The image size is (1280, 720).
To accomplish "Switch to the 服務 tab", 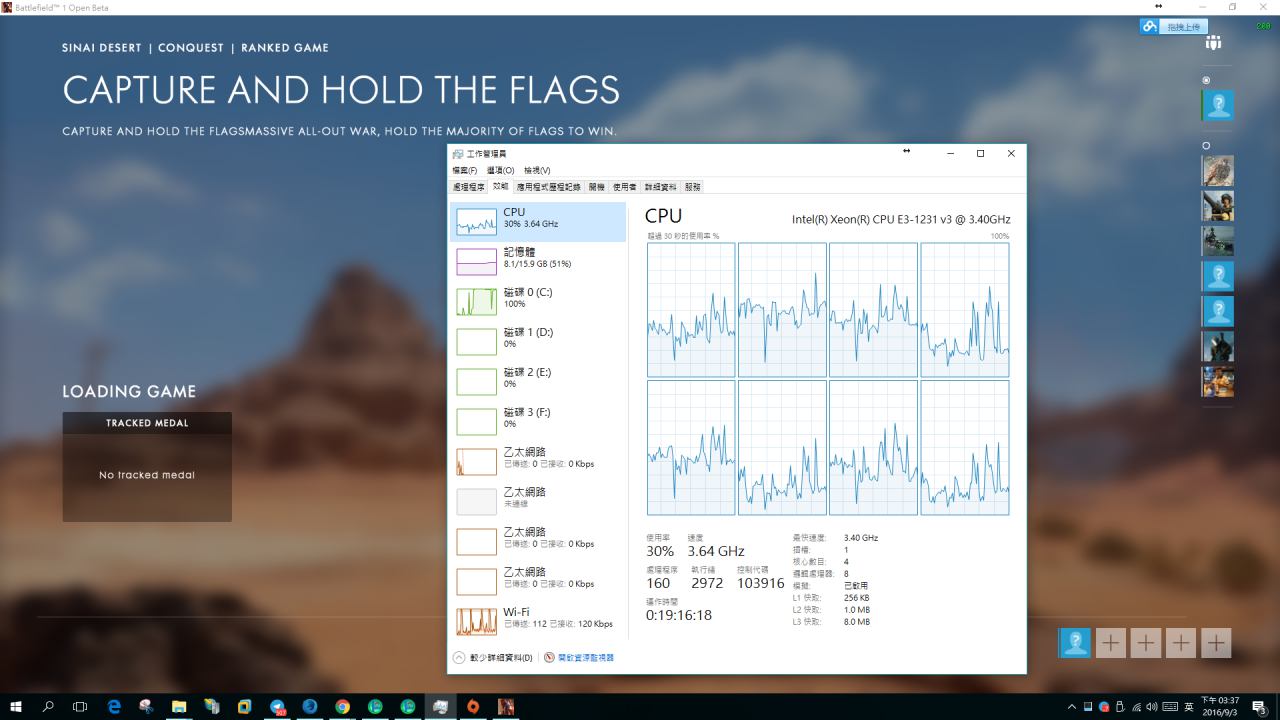I will pyautogui.click(x=693, y=187).
